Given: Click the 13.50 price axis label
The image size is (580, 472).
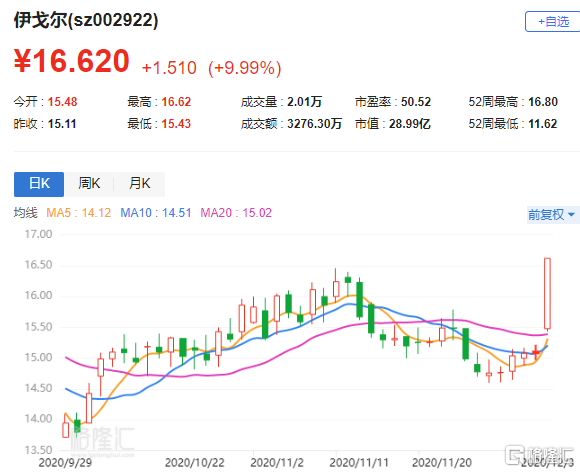Looking at the screenshot, I should [x=38, y=450].
